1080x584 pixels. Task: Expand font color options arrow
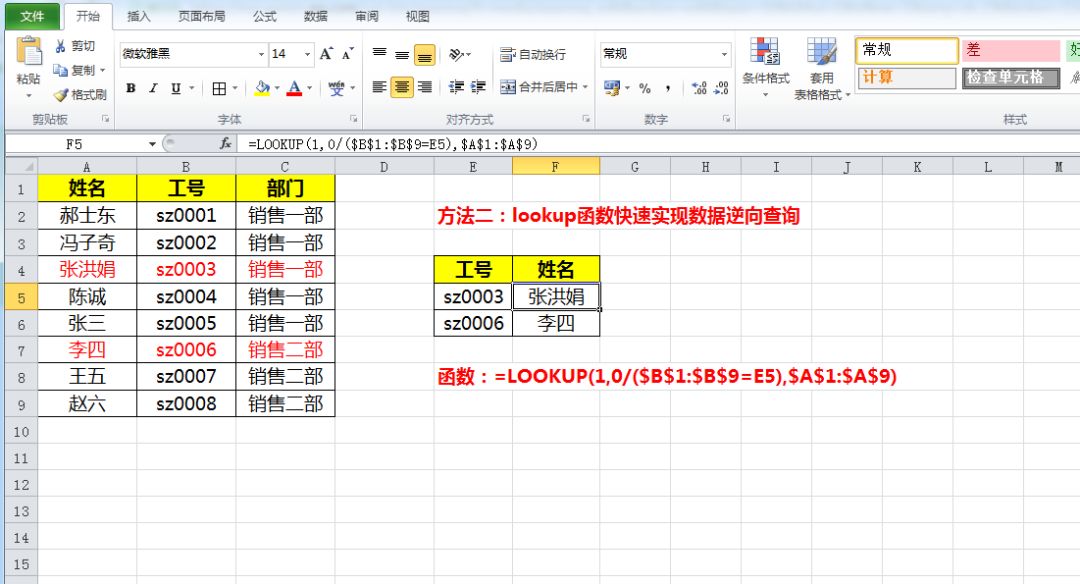(310, 88)
